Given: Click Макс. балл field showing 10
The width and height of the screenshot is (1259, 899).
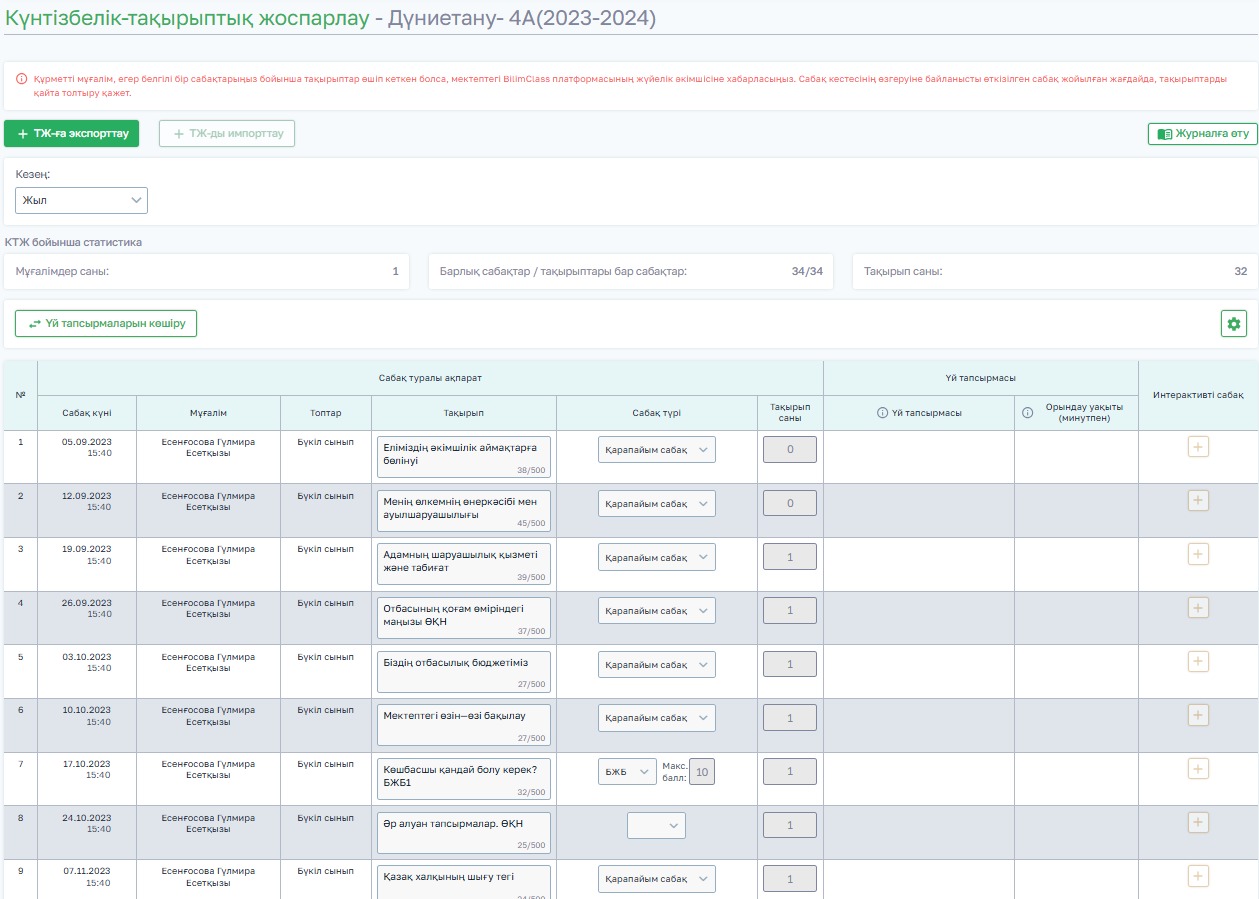Looking at the screenshot, I should 703,772.
